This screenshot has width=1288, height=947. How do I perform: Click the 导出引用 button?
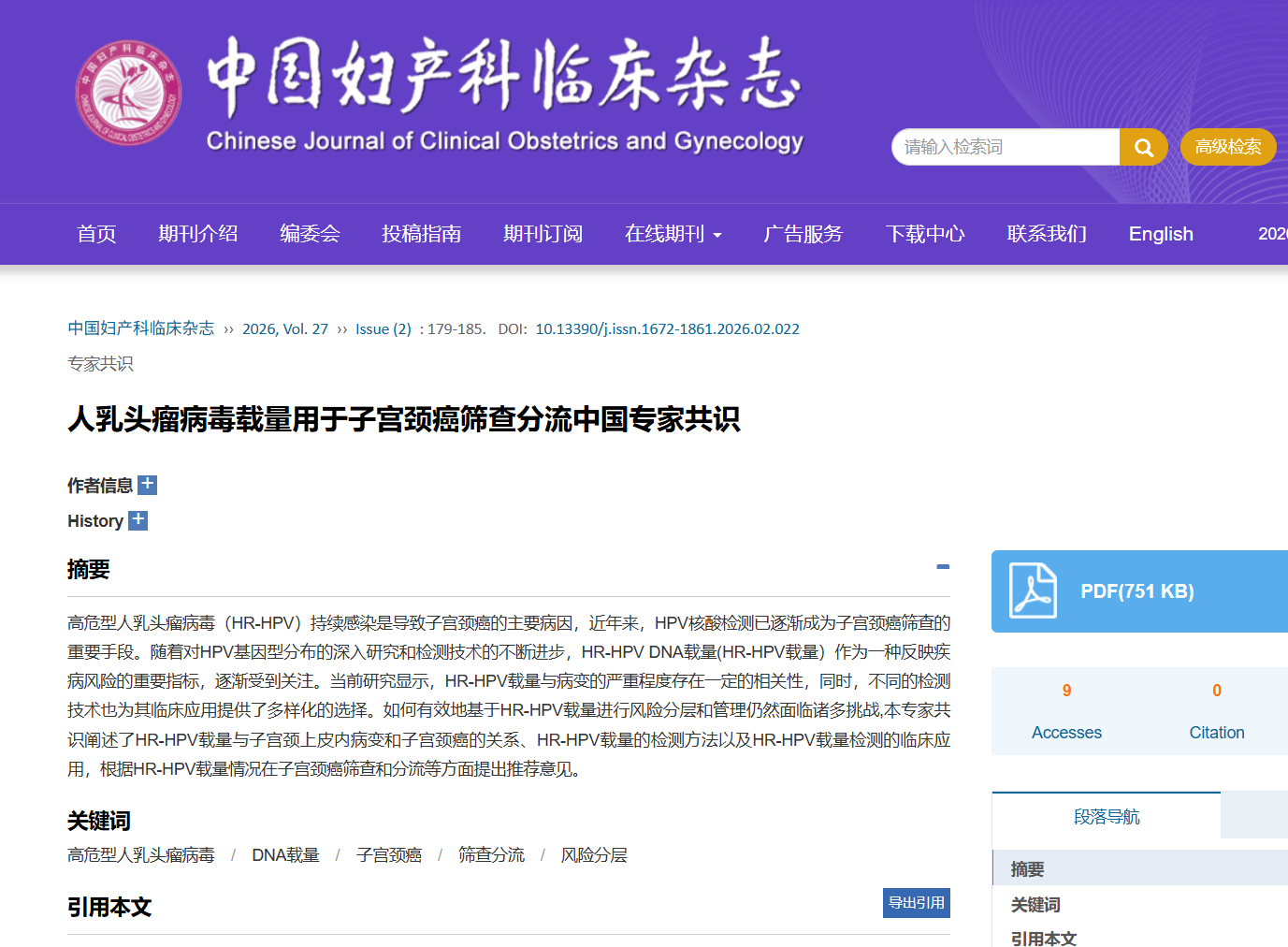point(916,903)
